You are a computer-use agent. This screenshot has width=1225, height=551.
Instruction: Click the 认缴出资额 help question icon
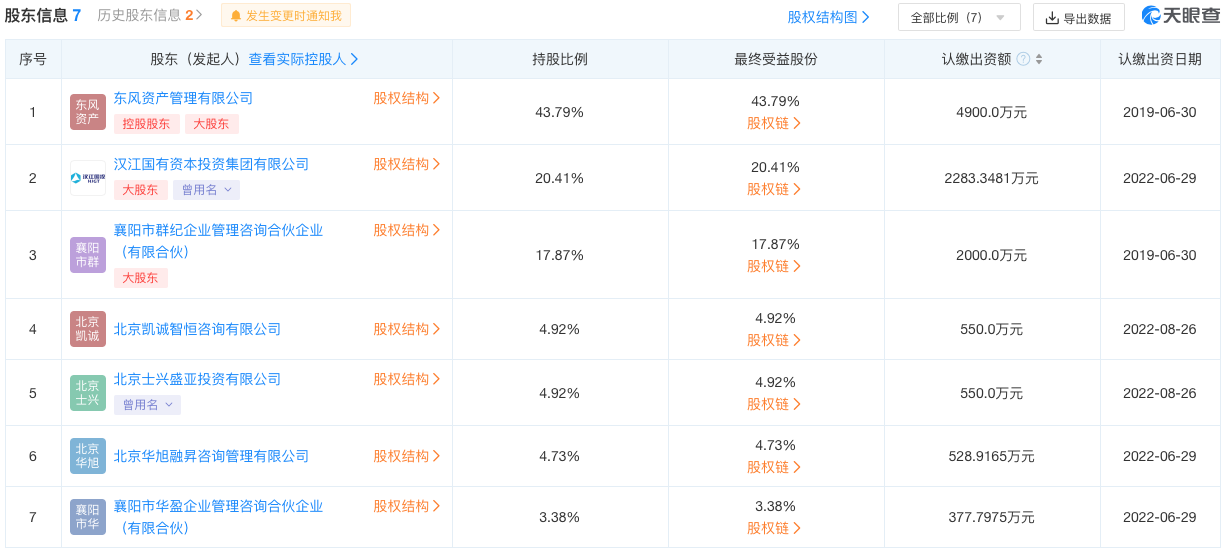[1023, 60]
